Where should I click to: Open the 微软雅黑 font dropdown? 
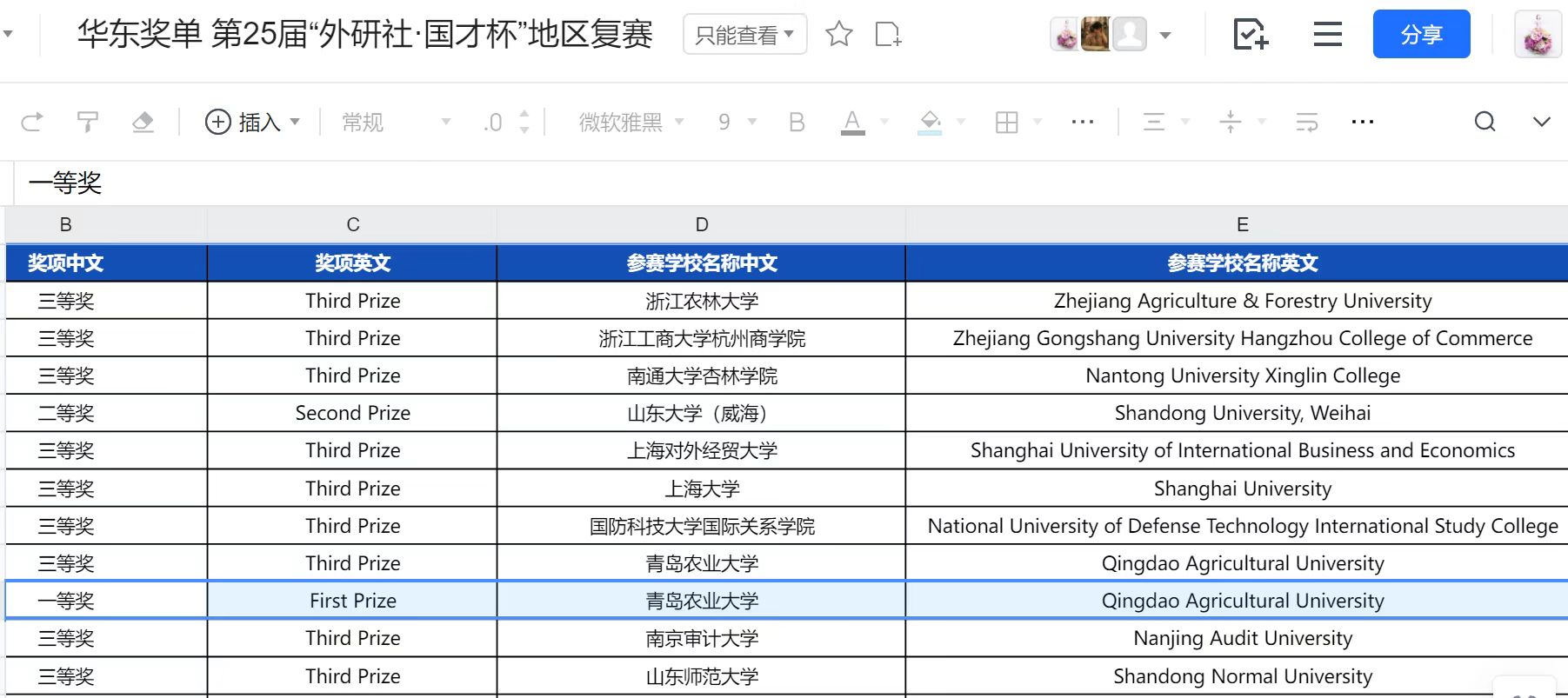pyautogui.click(x=631, y=123)
